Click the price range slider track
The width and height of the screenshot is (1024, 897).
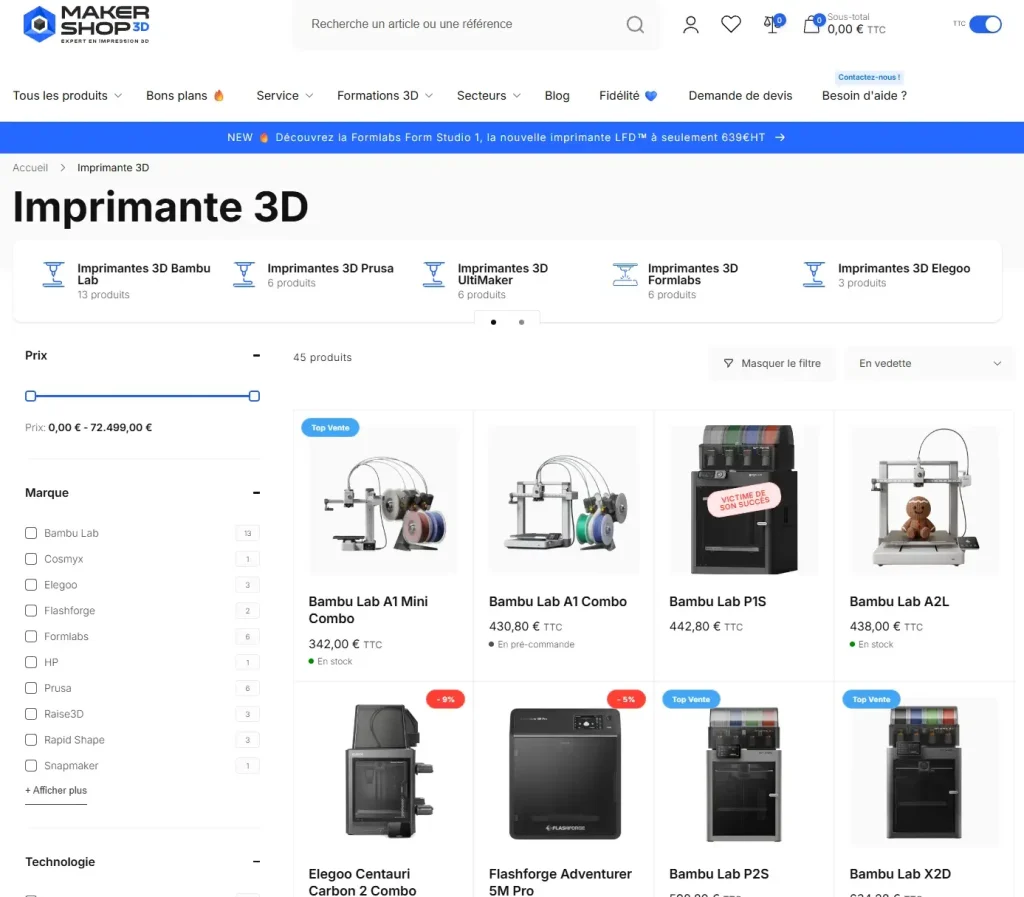[142, 396]
